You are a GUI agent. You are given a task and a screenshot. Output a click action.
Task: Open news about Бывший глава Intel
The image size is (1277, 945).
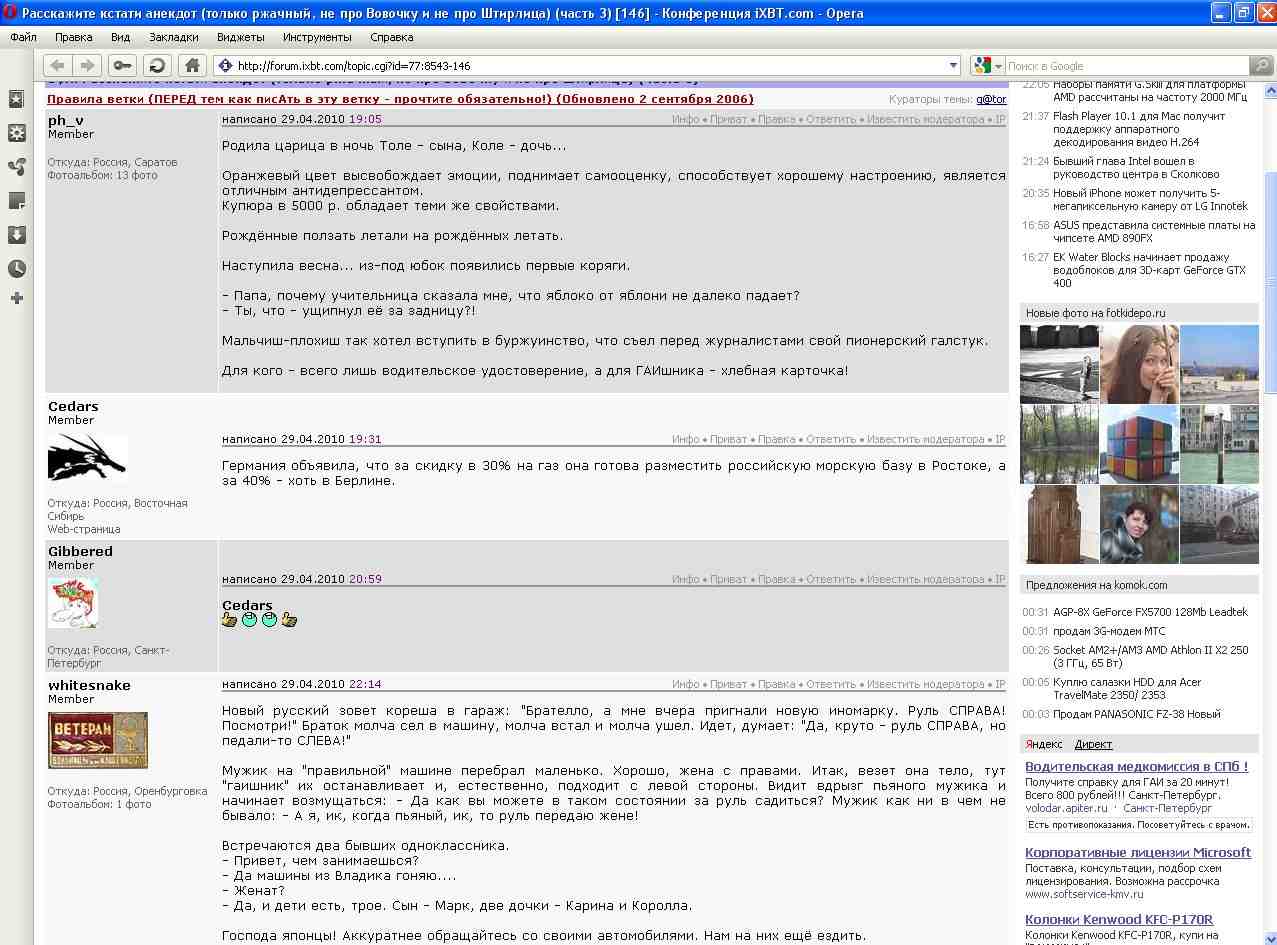1136,167
